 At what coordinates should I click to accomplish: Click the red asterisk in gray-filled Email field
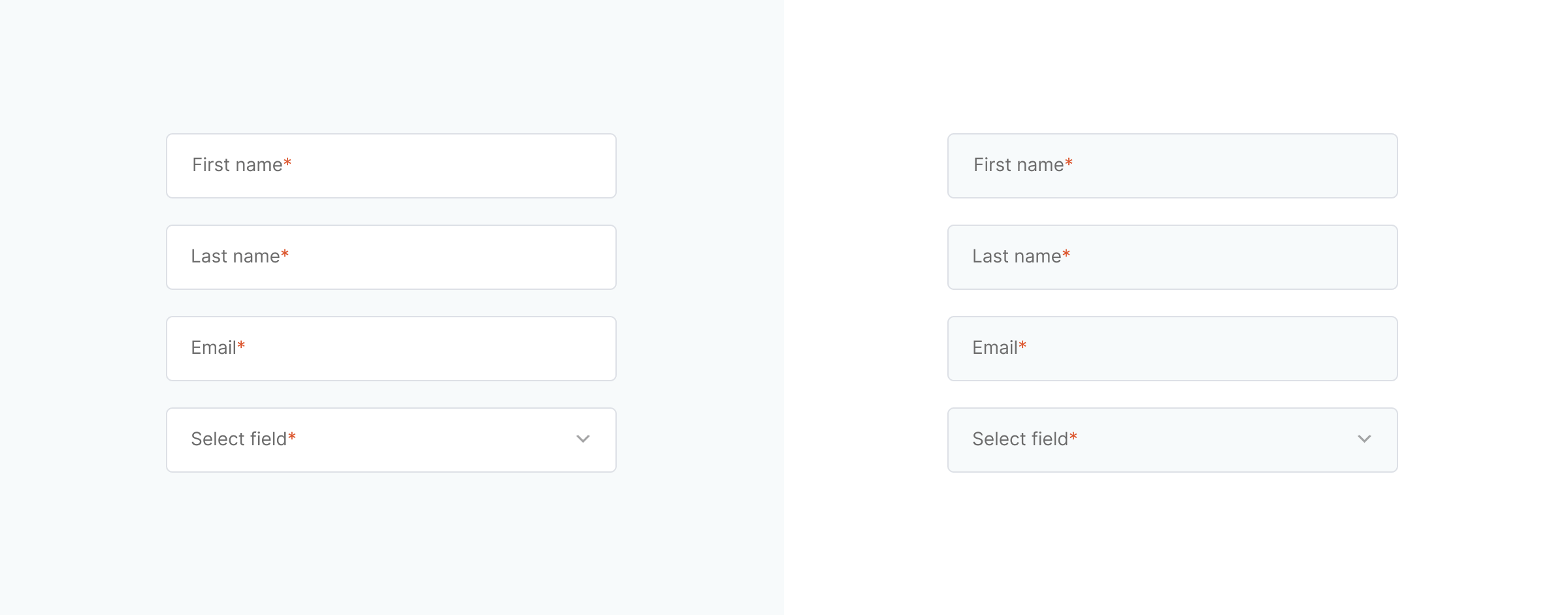[x=1022, y=345]
